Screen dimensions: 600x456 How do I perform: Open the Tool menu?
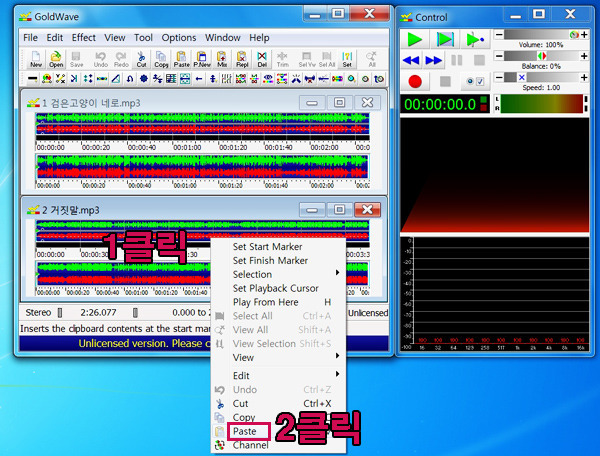click(143, 37)
